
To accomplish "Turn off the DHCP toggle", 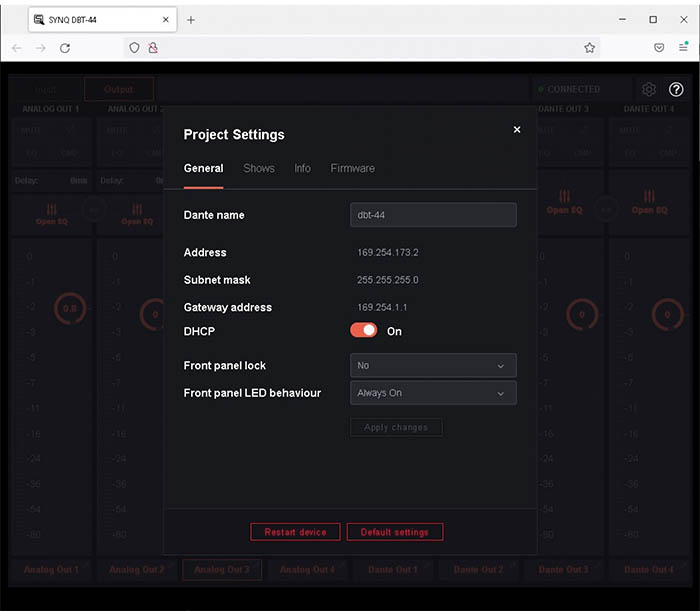I will coord(364,331).
